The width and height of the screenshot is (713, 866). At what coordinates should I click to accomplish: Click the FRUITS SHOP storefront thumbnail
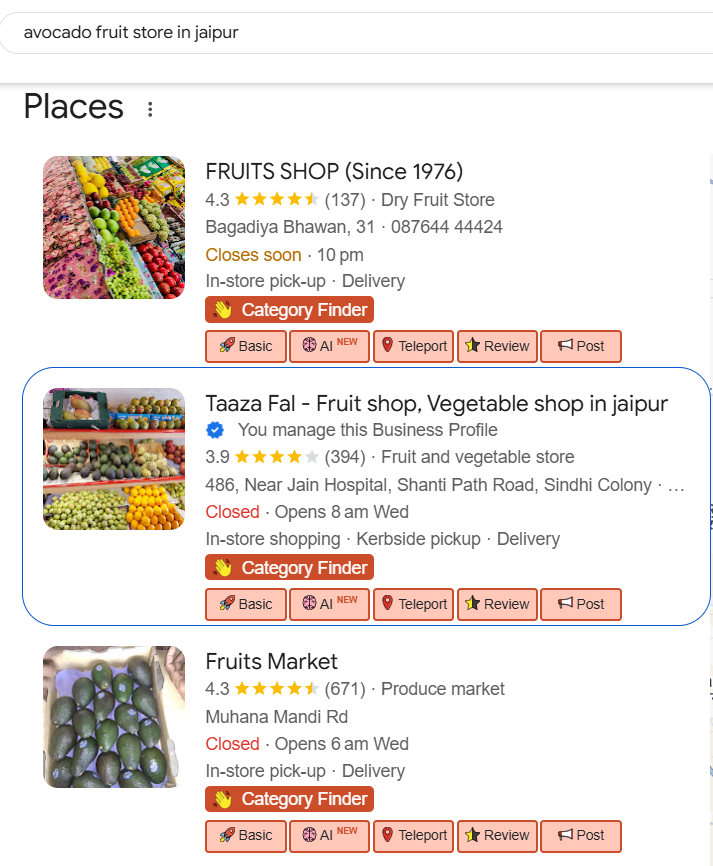[x=114, y=227]
